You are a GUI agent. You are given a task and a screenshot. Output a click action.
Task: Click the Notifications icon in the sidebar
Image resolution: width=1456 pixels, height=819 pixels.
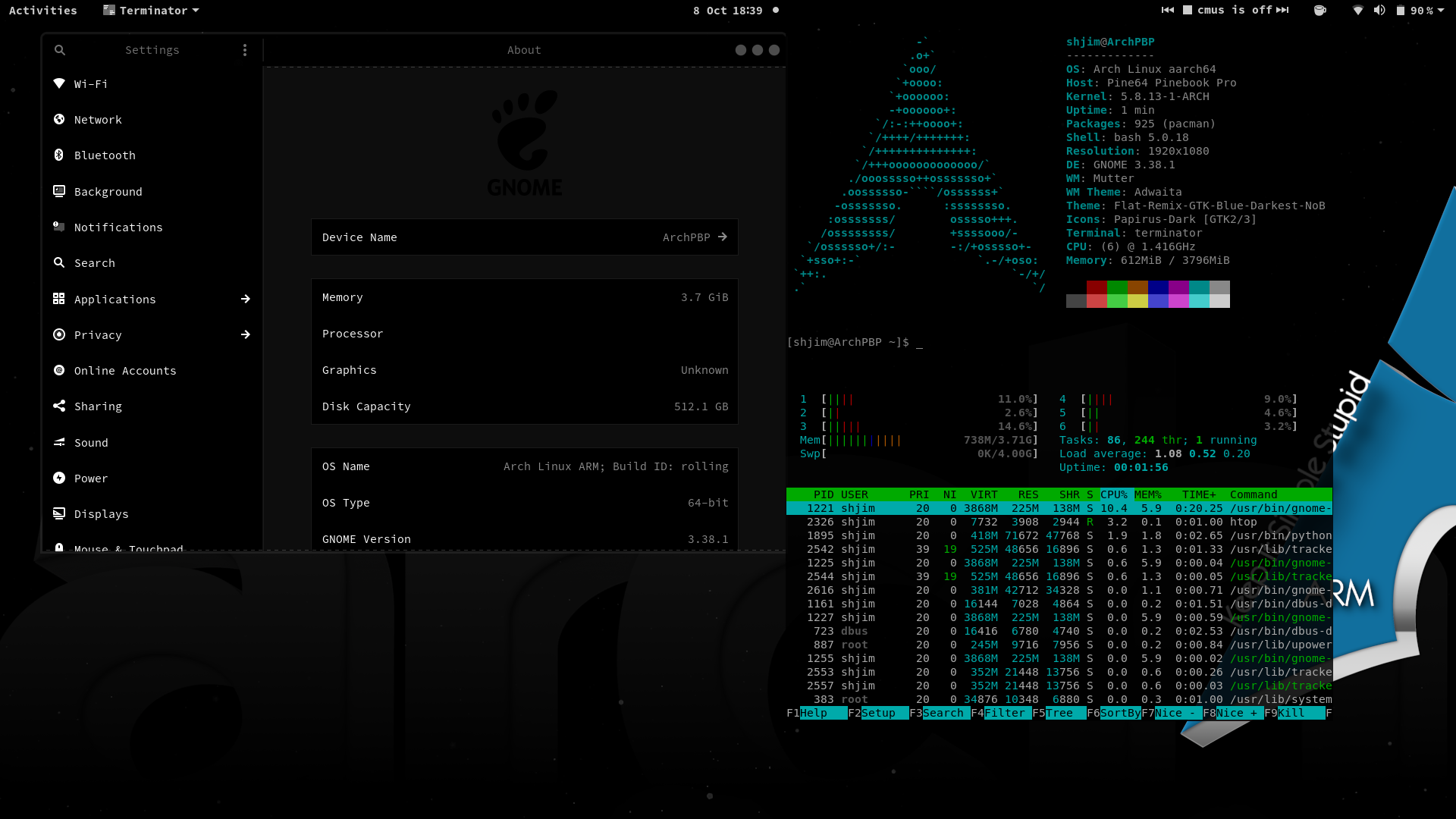click(59, 227)
